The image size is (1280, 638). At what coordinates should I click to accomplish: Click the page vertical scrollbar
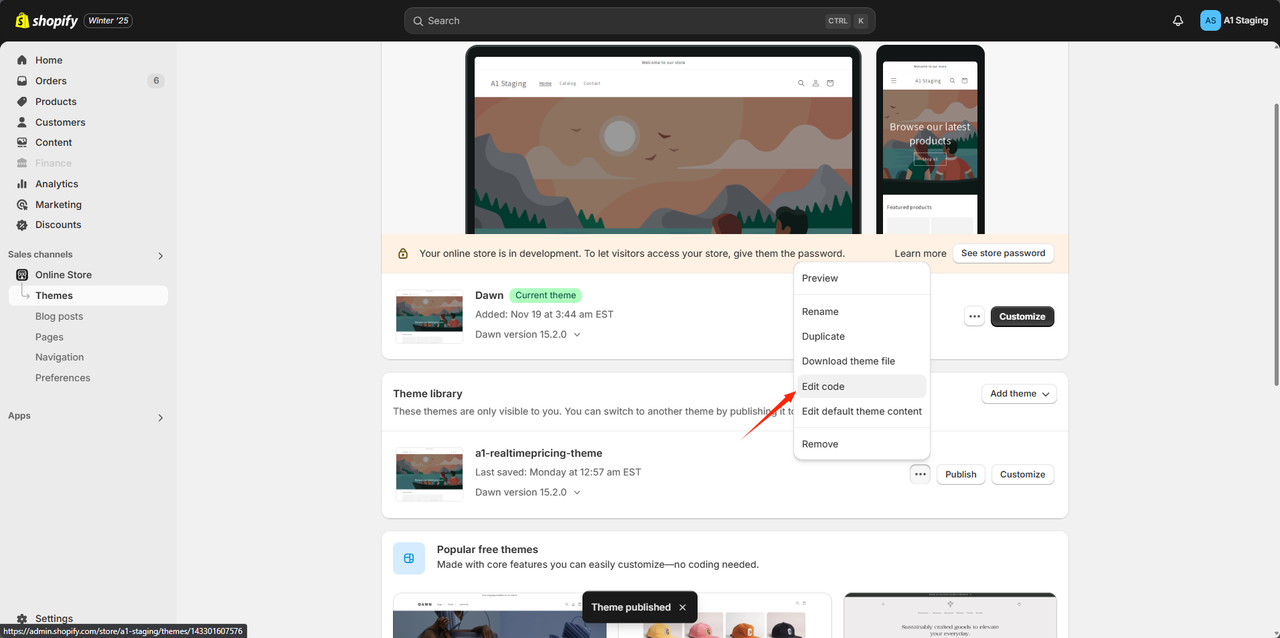coord(1275,245)
